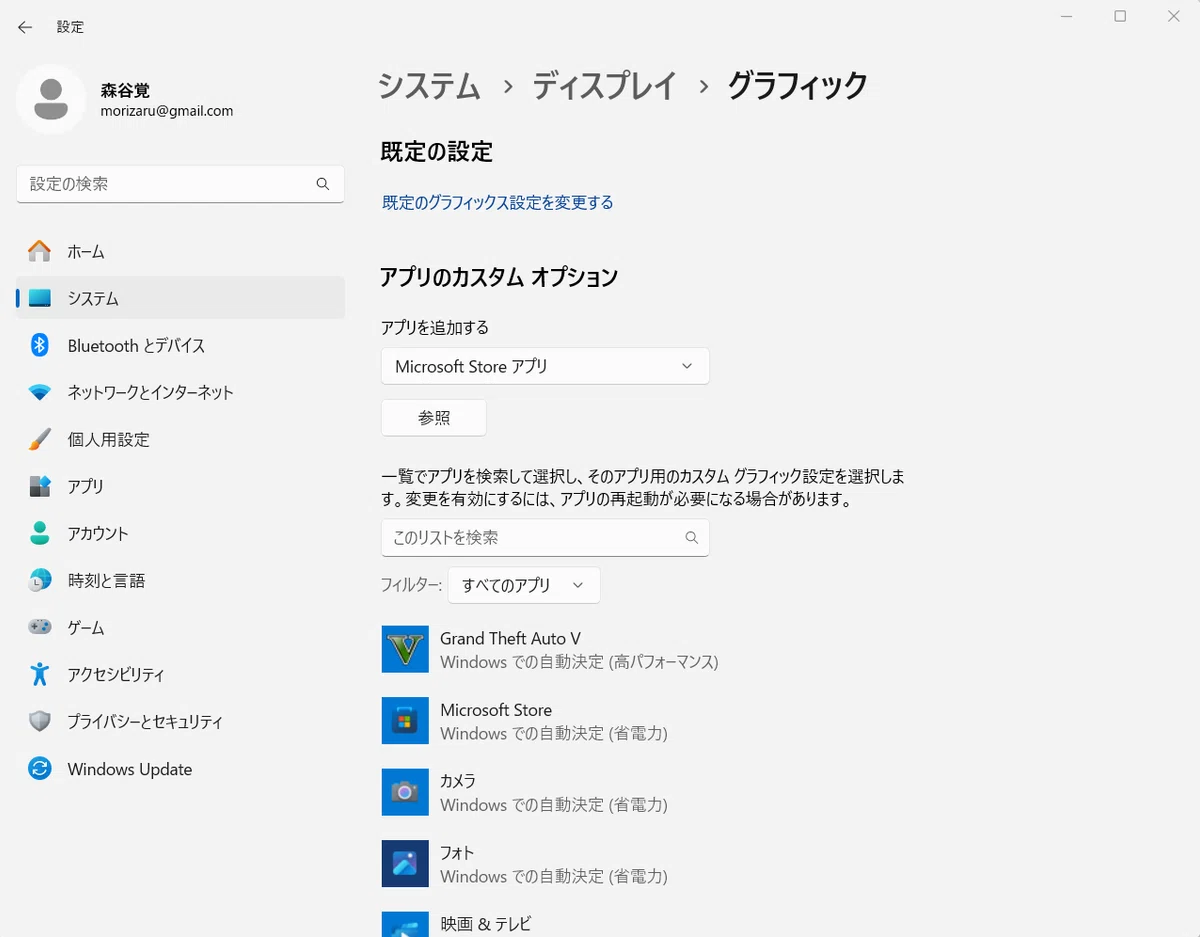Click the system monitor icon beside システム
The width and height of the screenshot is (1200, 937).
pos(39,298)
